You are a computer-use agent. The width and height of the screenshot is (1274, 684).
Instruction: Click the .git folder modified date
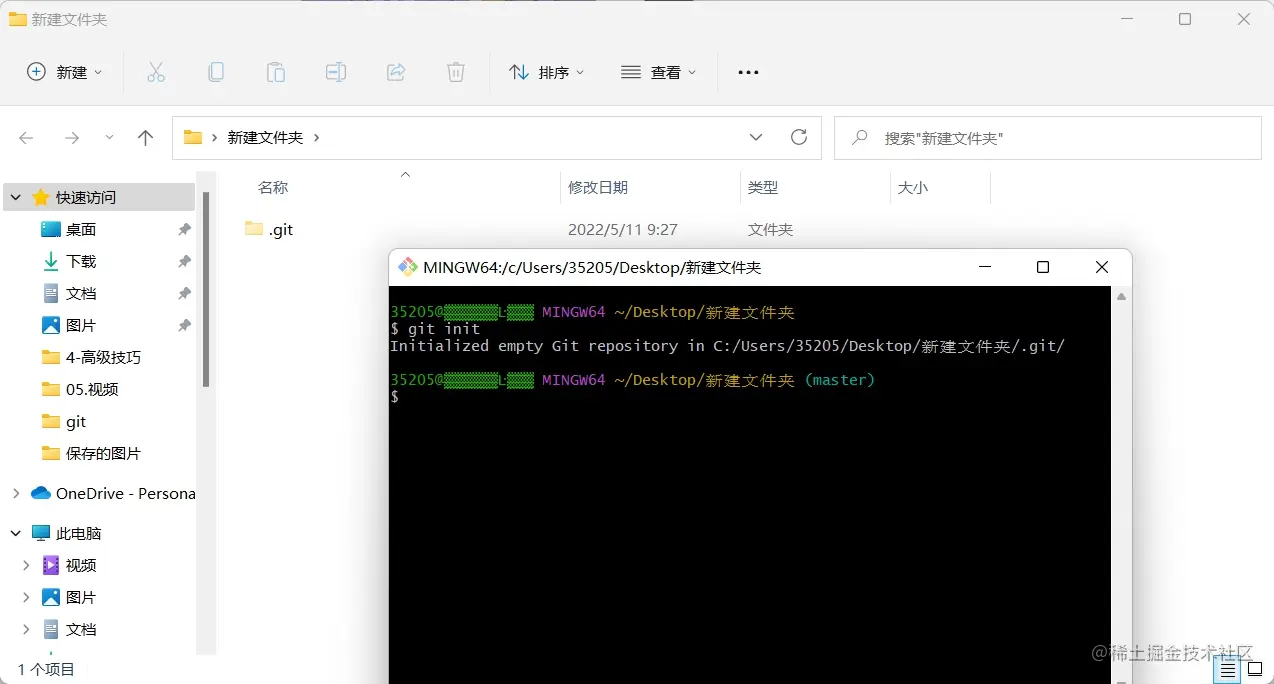tap(622, 229)
